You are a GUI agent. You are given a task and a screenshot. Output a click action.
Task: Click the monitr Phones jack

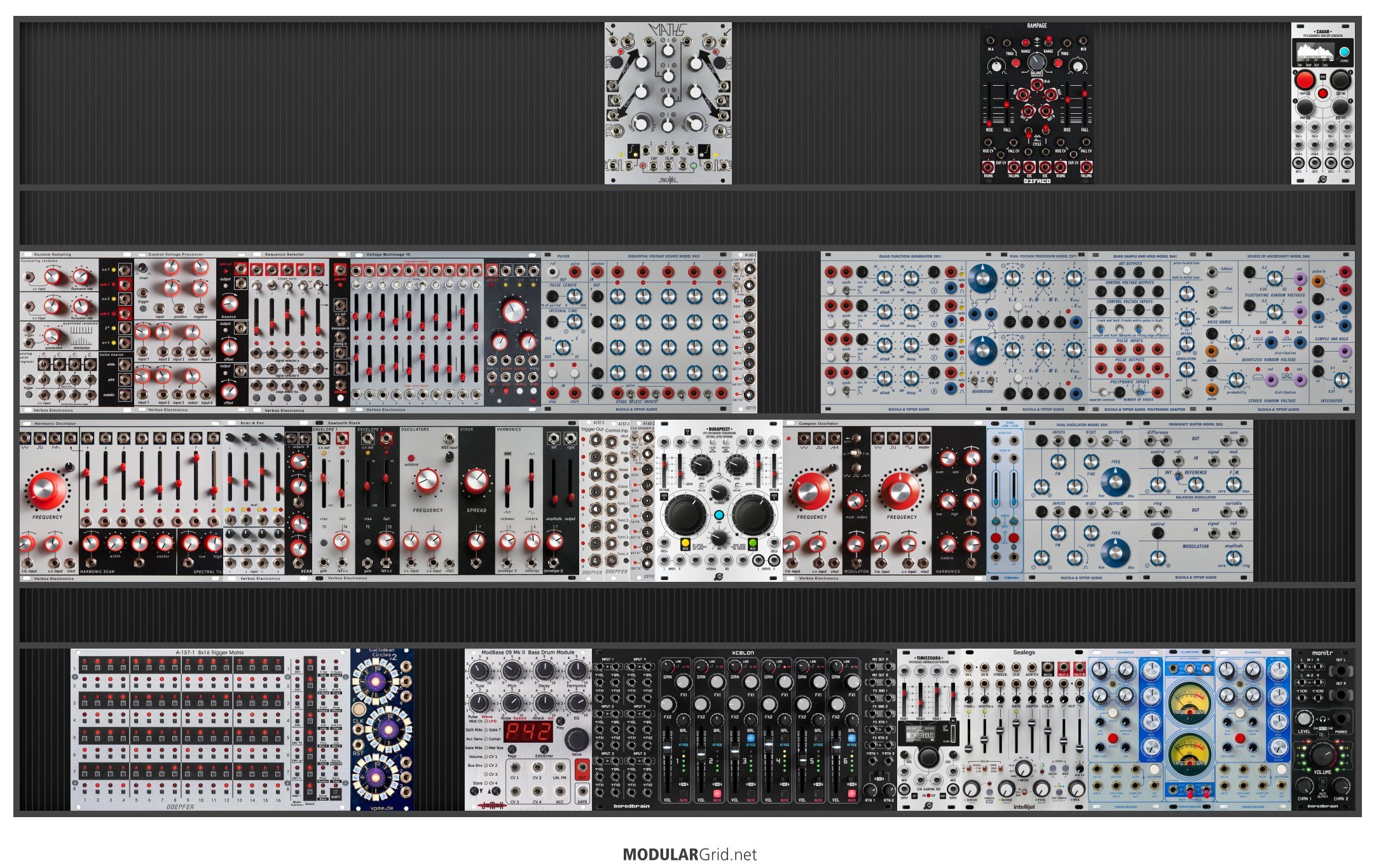point(1342,719)
